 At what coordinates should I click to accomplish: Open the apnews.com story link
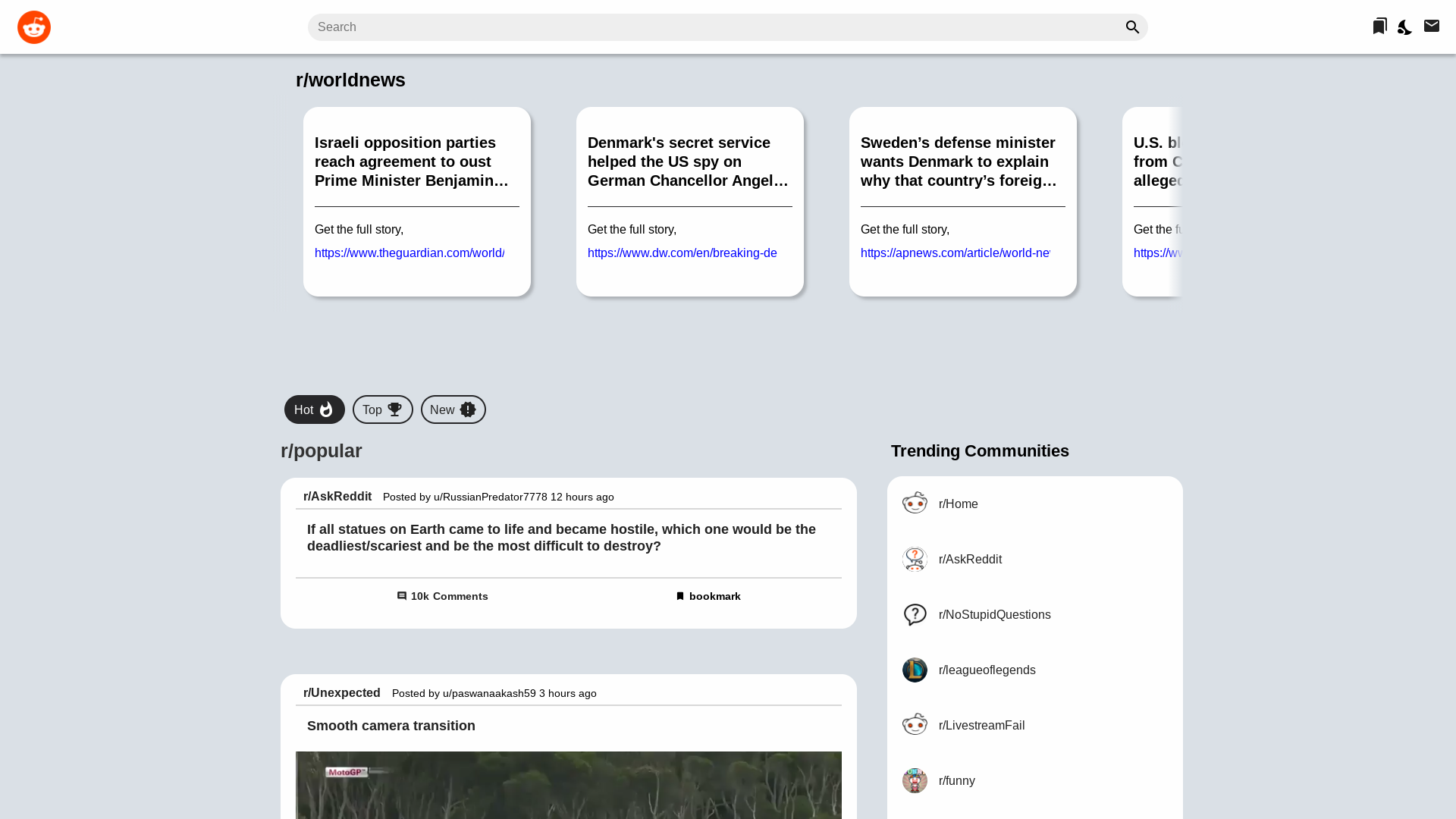tap(955, 253)
